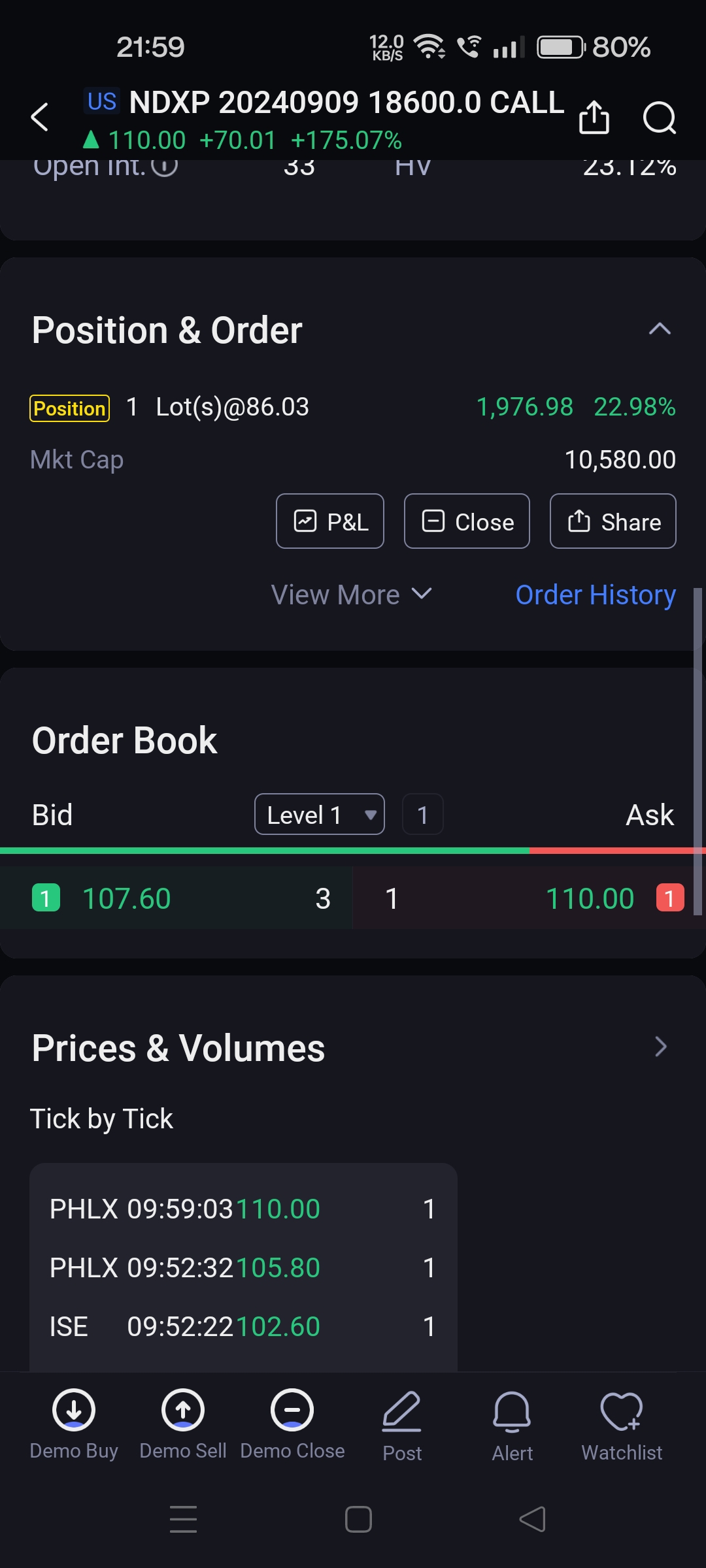
Task: Tap the Demo Buy icon
Action: pos(74,1411)
